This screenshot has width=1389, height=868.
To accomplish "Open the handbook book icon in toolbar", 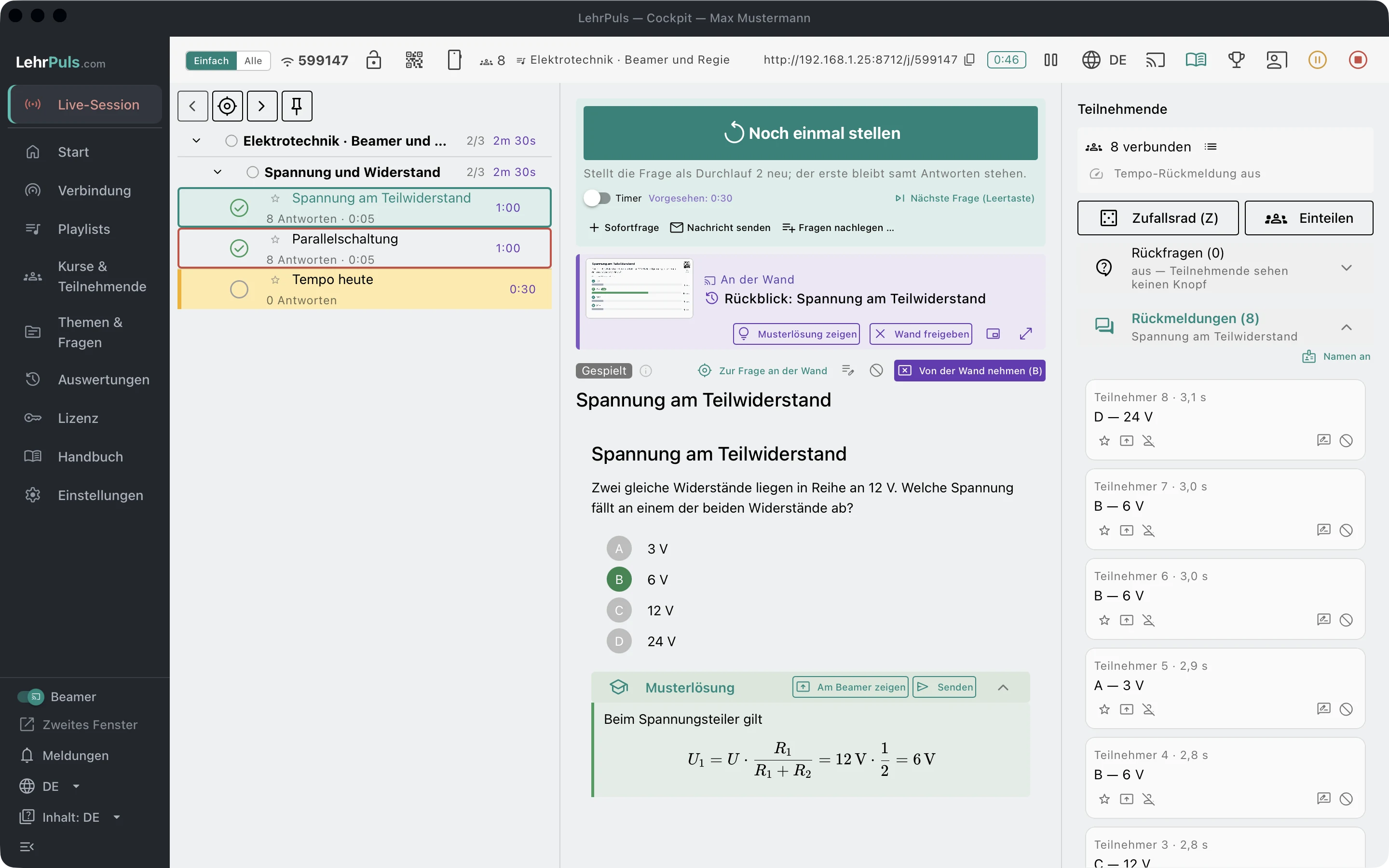I will click(x=1196, y=60).
